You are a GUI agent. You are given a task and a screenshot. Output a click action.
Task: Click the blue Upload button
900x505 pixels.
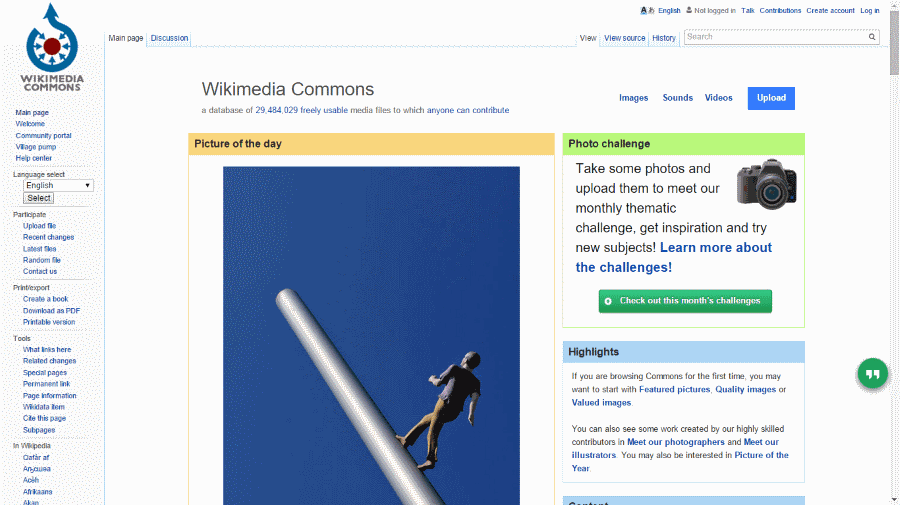pyautogui.click(x=771, y=98)
